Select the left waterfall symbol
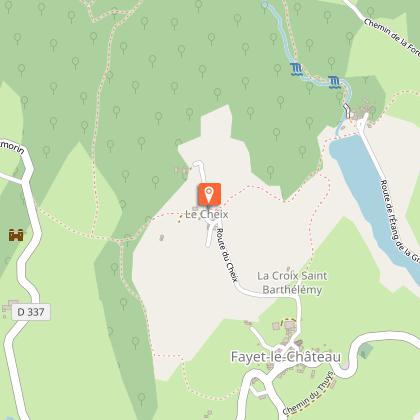This screenshot has width=420, height=420. click(x=296, y=69)
